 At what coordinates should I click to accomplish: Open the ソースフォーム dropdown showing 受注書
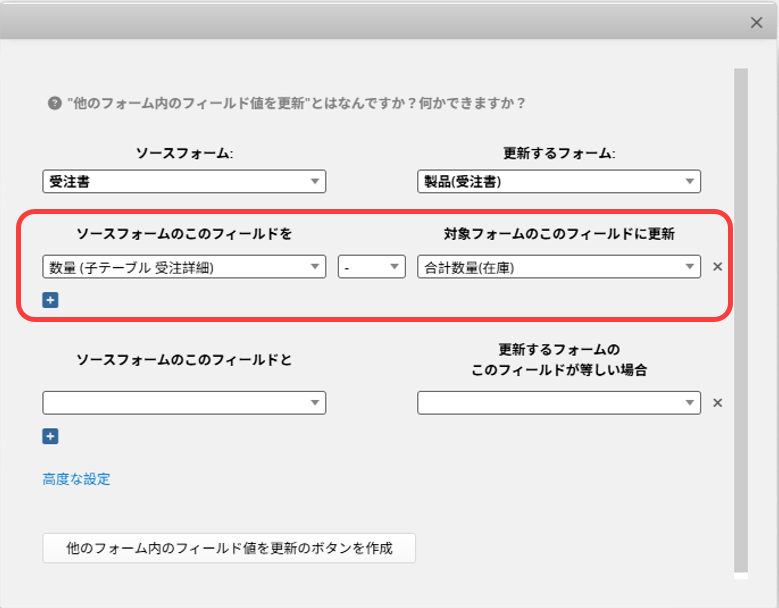coord(184,181)
